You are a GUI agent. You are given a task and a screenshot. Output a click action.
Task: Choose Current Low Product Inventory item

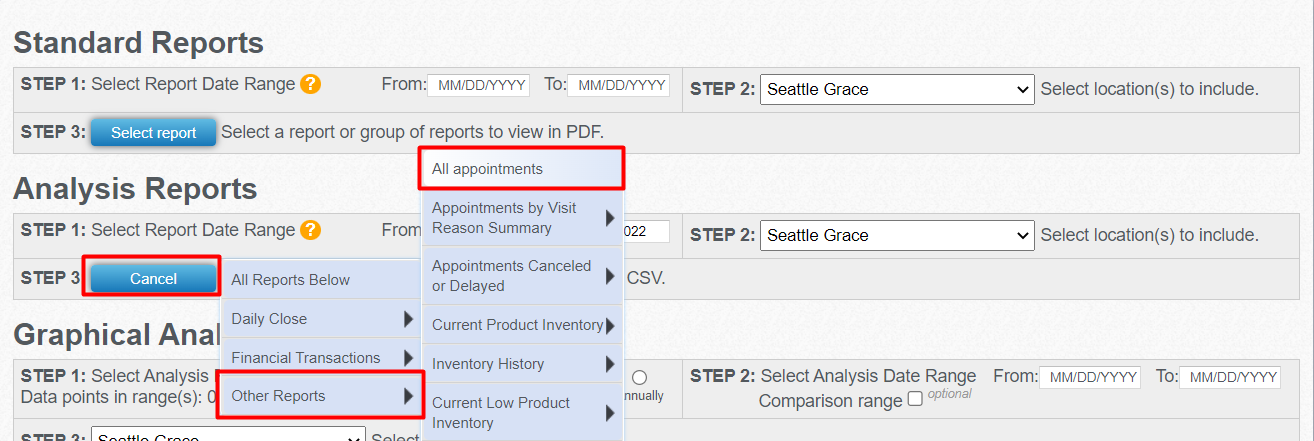click(x=522, y=412)
